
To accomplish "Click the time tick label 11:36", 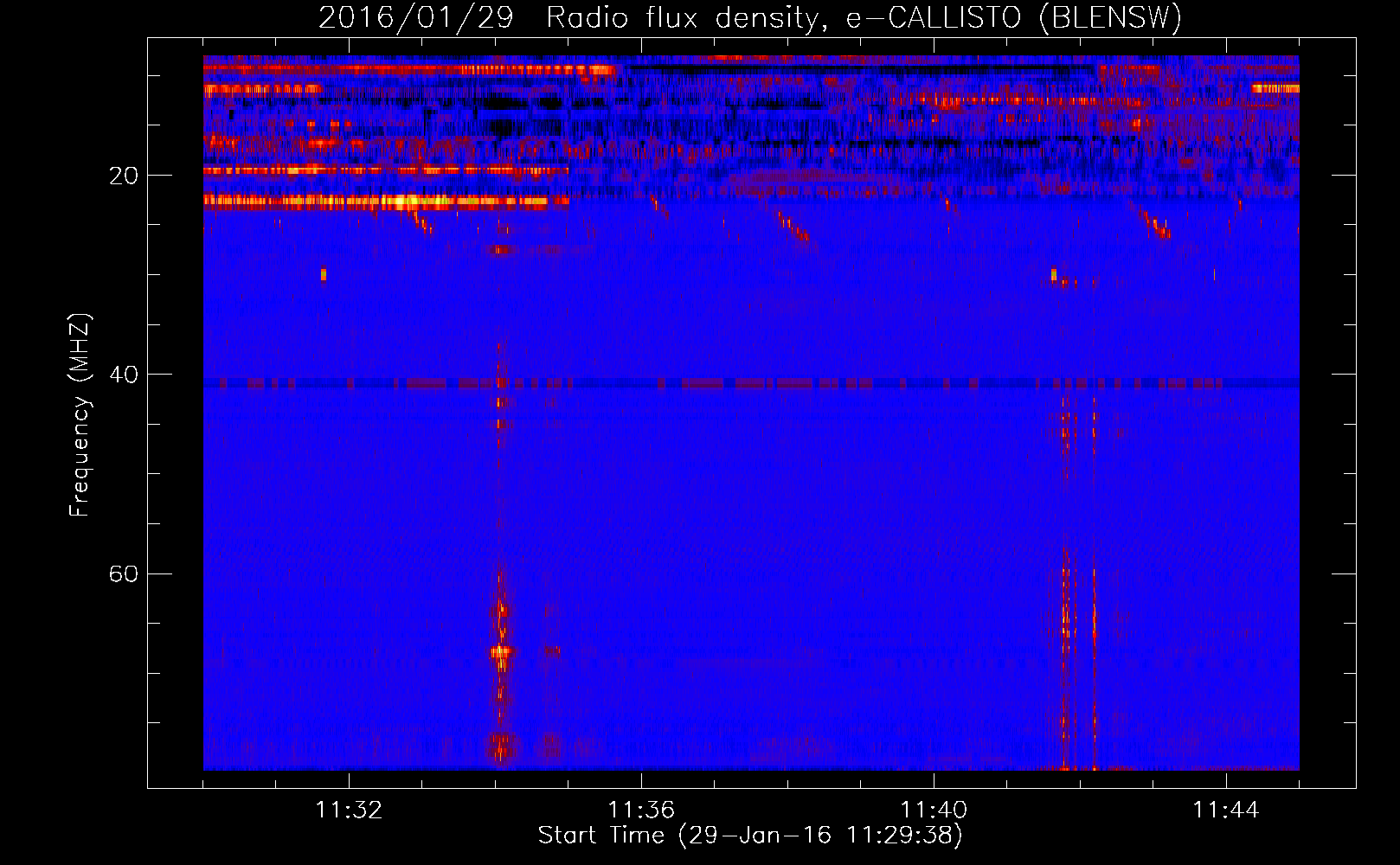I will click(x=641, y=811).
